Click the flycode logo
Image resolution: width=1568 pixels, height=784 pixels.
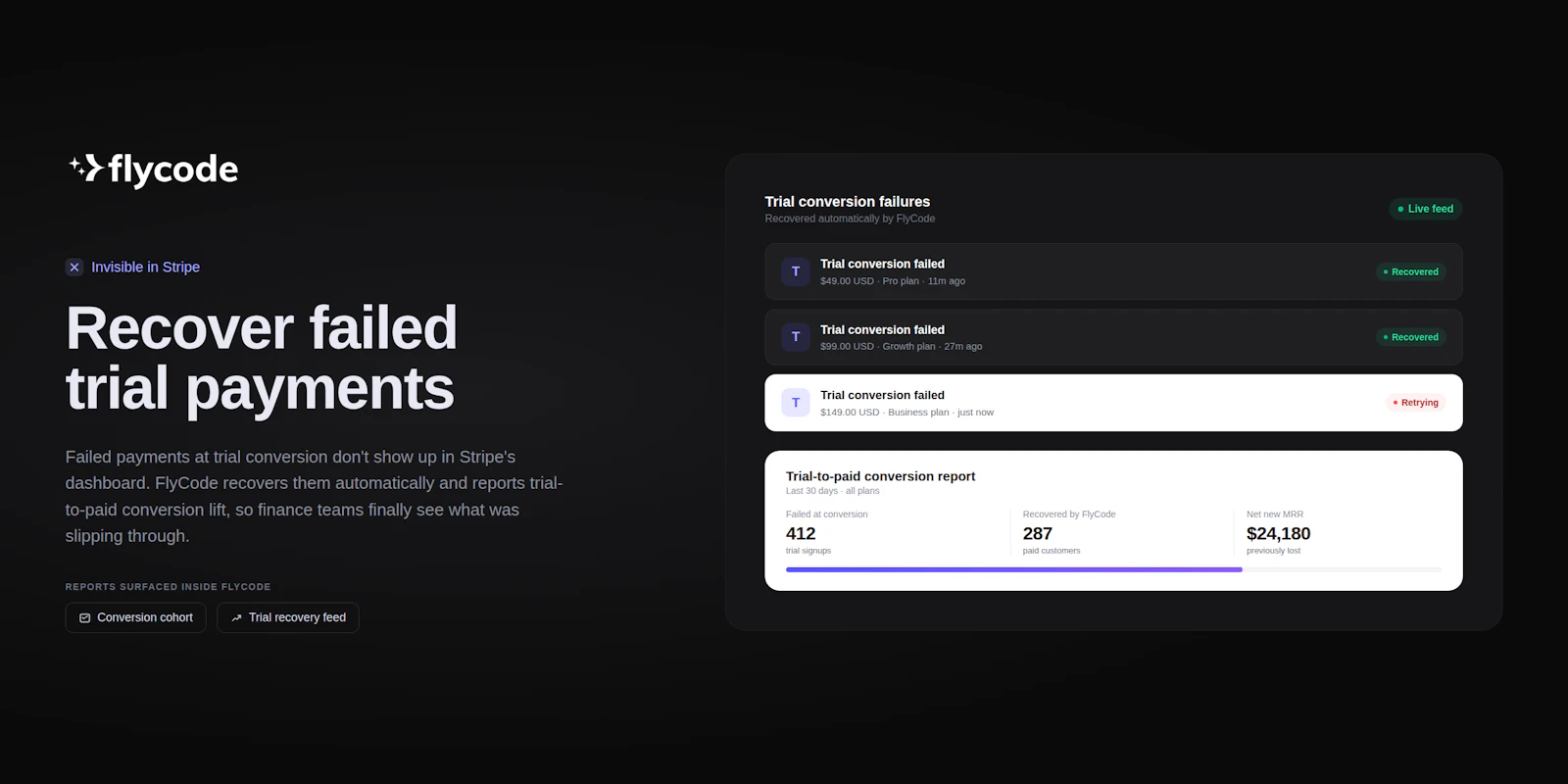click(153, 170)
